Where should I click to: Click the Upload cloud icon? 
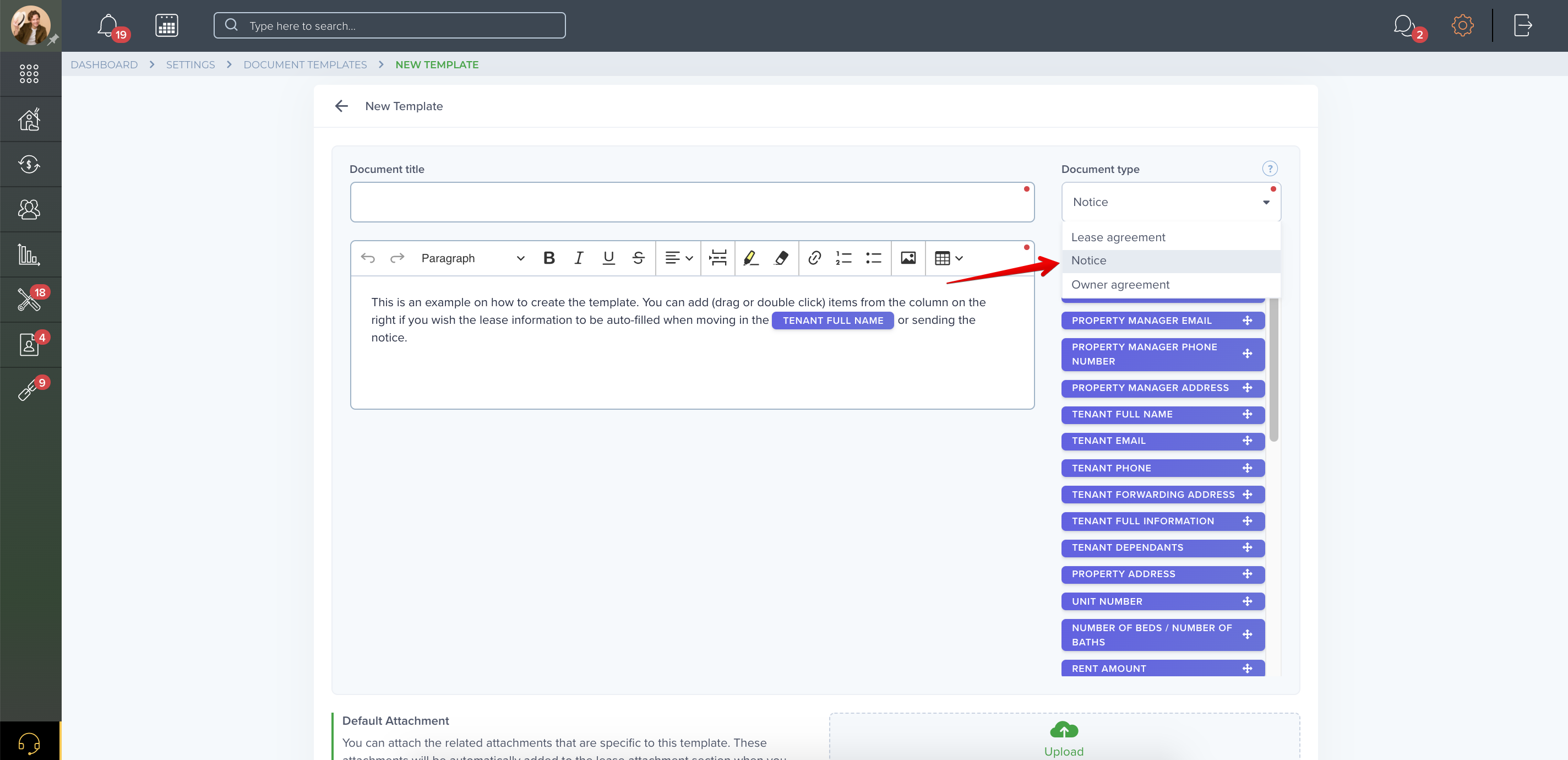1063,730
